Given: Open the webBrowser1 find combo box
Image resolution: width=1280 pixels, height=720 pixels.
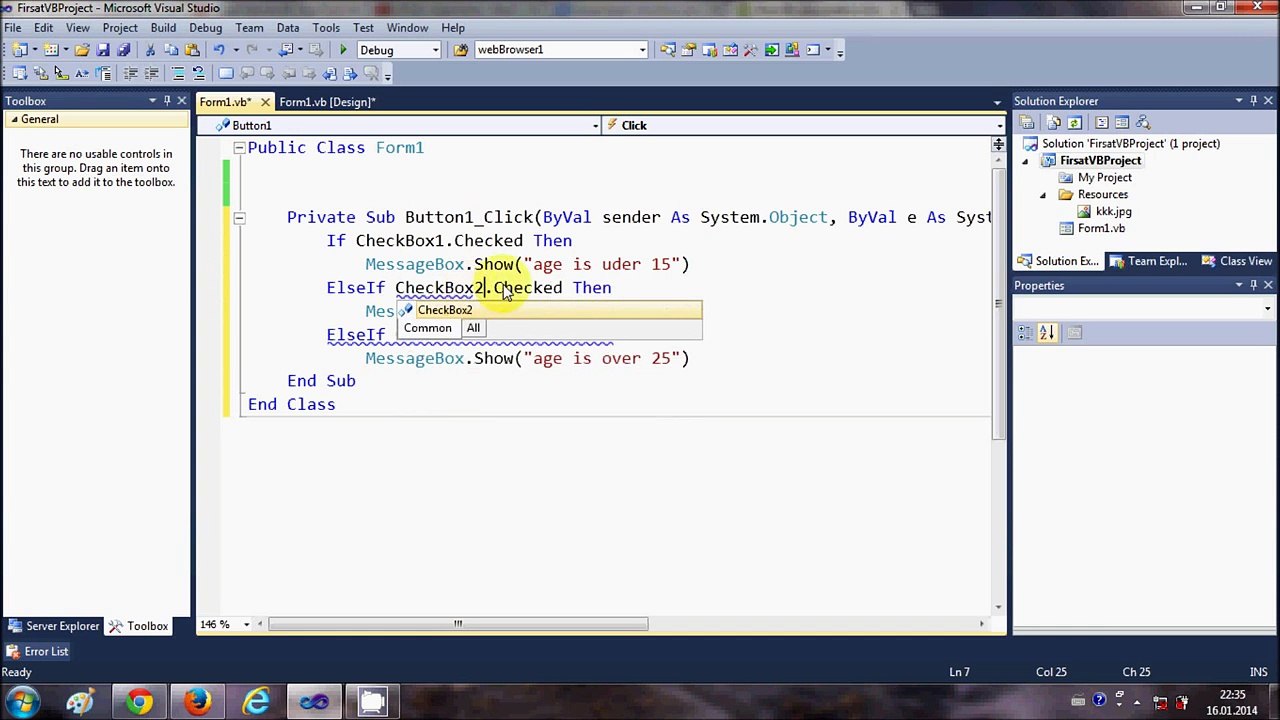Looking at the screenshot, I should pyautogui.click(x=642, y=50).
